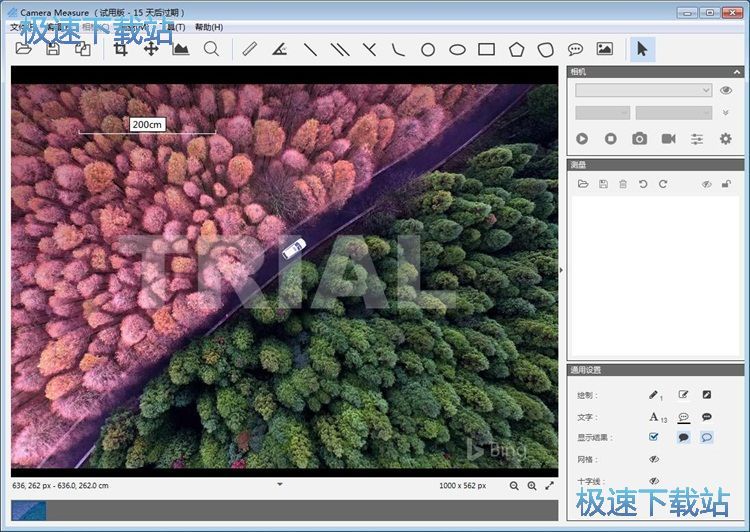Select the polygon measurement tool
The width and height of the screenshot is (750, 532).
pyautogui.click(x=516, y=49)
